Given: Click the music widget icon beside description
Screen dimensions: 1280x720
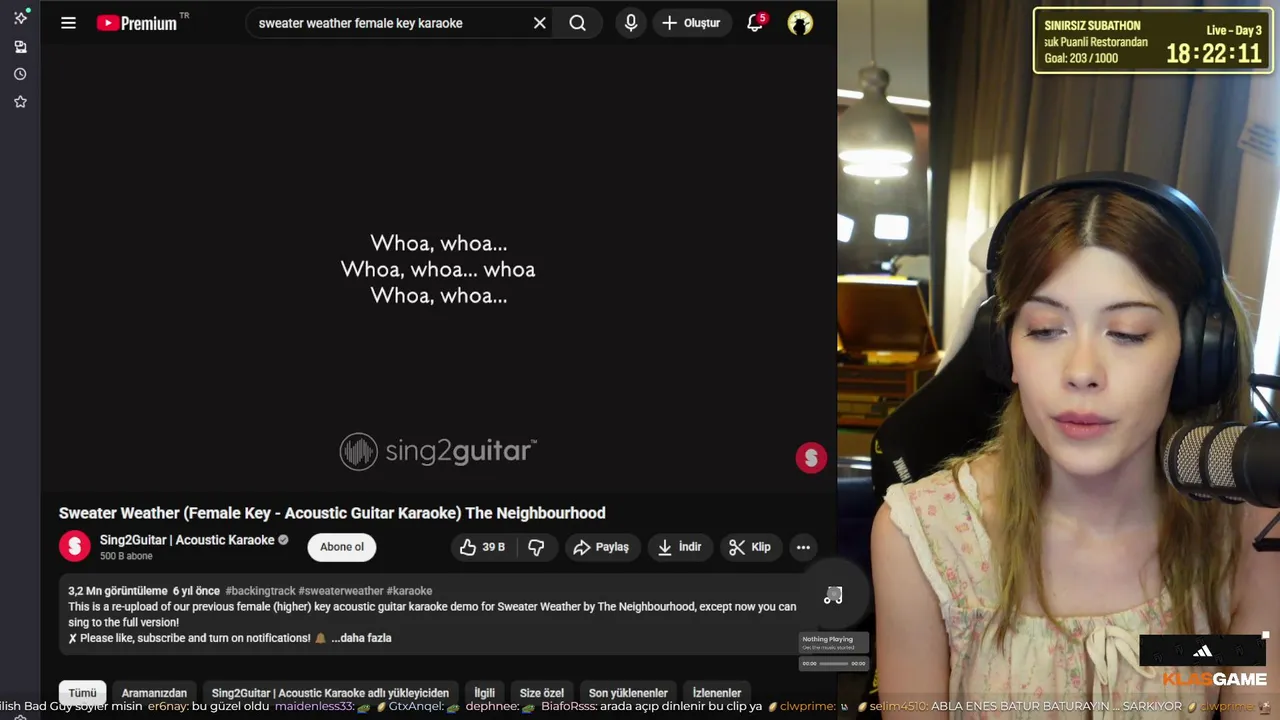Looking at the screenshot, I should [833, 596].
